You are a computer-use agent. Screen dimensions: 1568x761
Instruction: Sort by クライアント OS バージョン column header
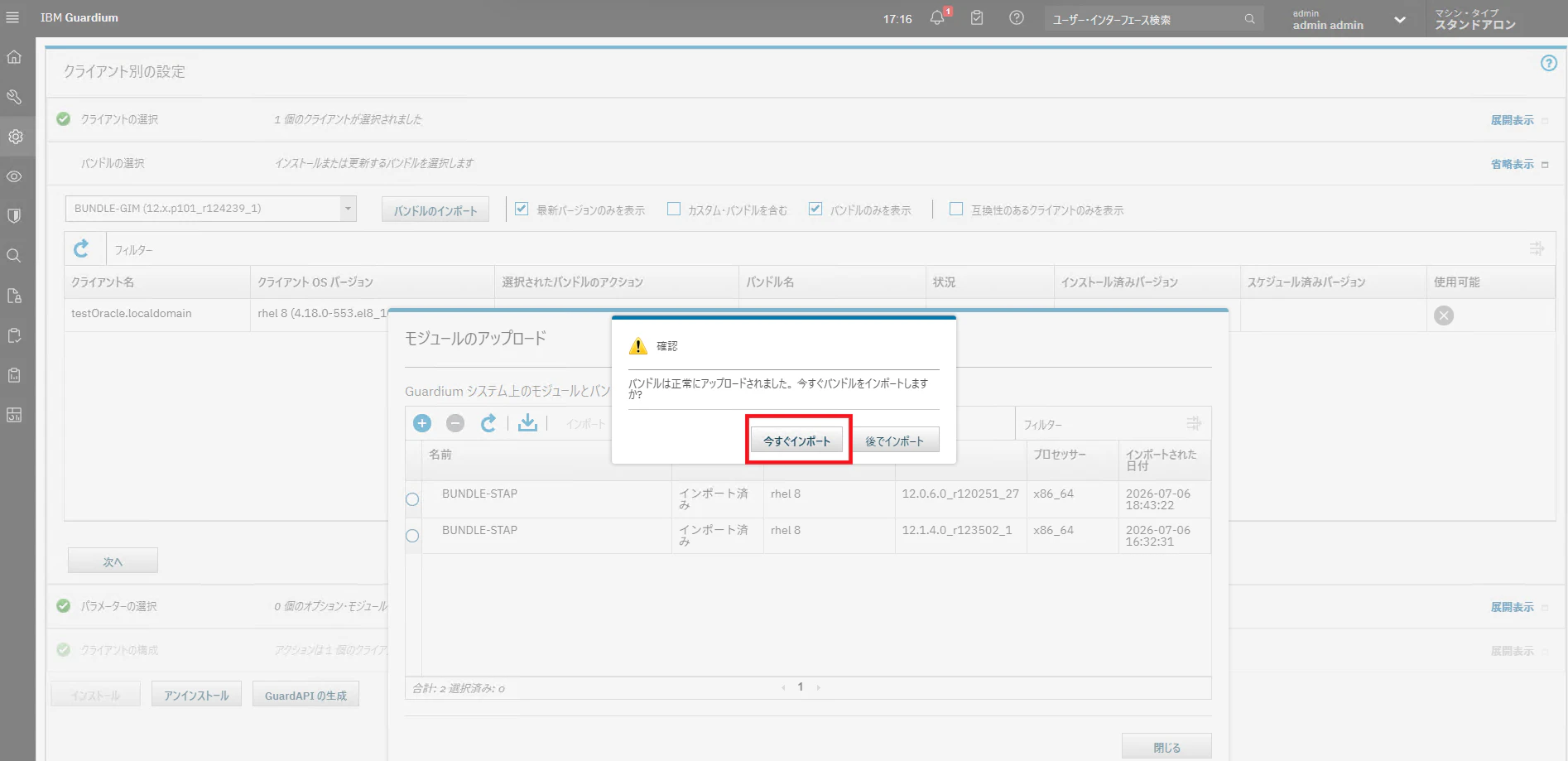click(x=373, y=282)
